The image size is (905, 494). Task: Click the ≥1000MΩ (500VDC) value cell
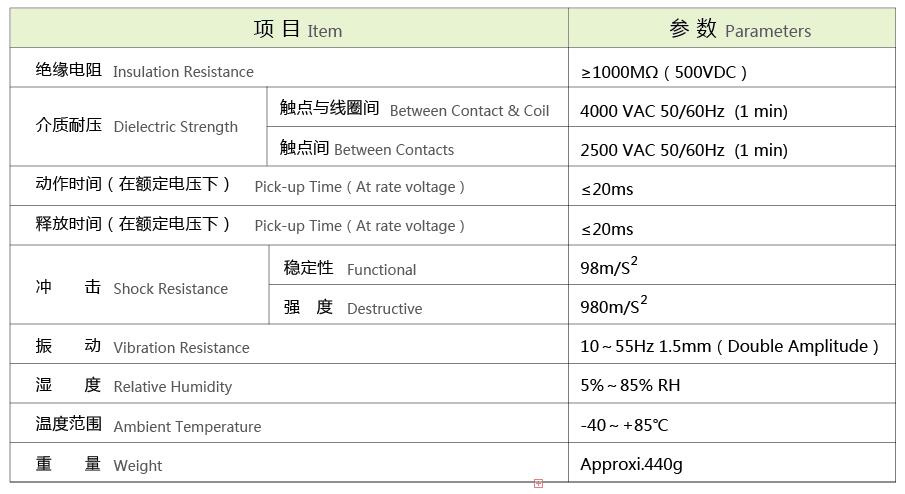pos(664,72)
